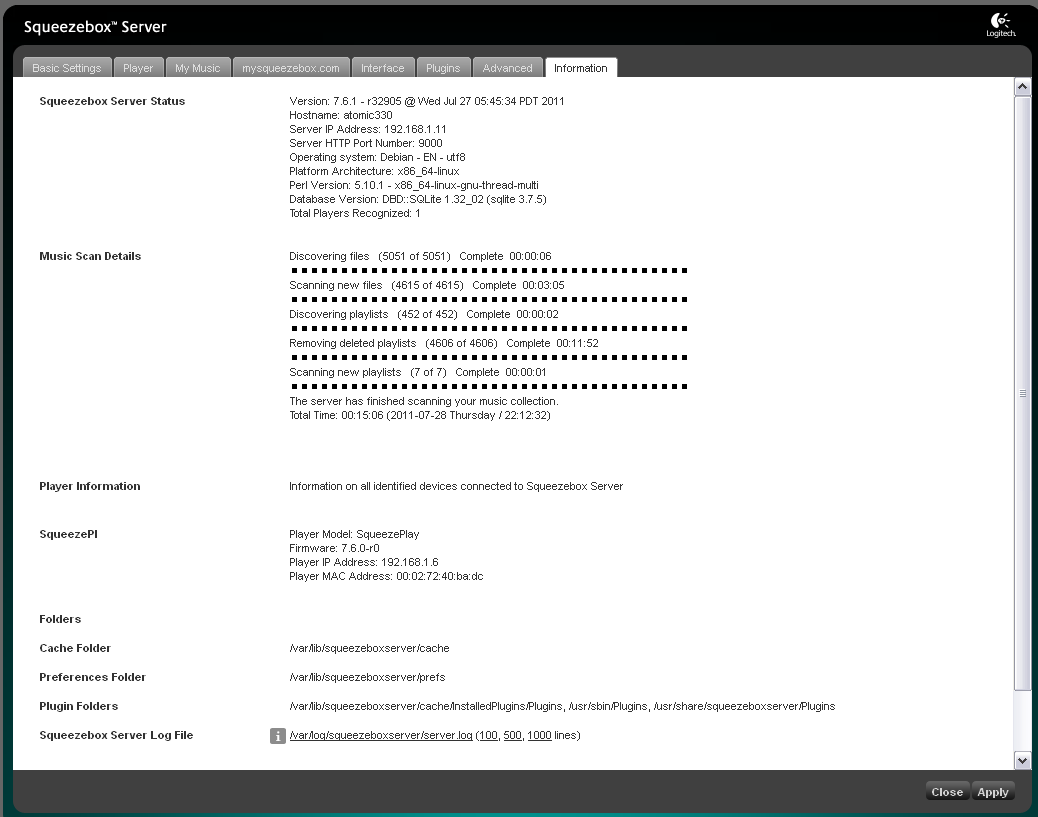
Task: View last 500 lines of server log
Action: [x=512, y=736]
